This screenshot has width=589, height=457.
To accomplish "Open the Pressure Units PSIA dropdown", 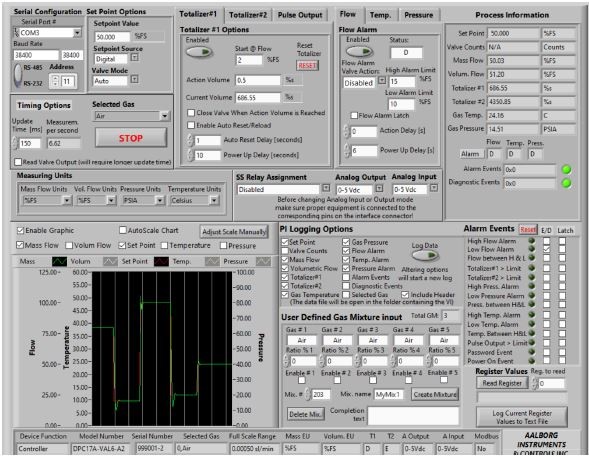I will [160, 201].
